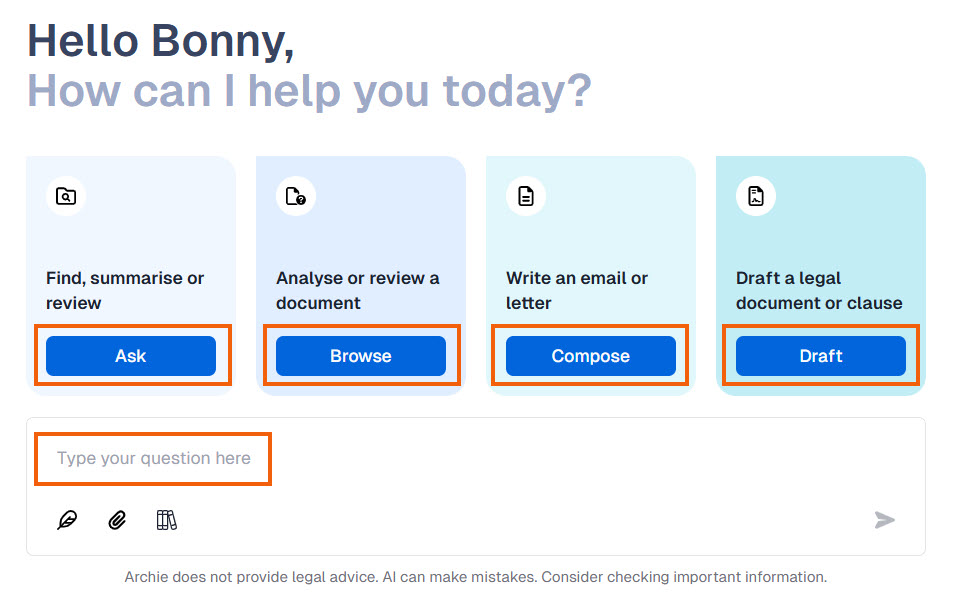Click the Hello Bonny greeting heading
957x595 pixels.
161,41
